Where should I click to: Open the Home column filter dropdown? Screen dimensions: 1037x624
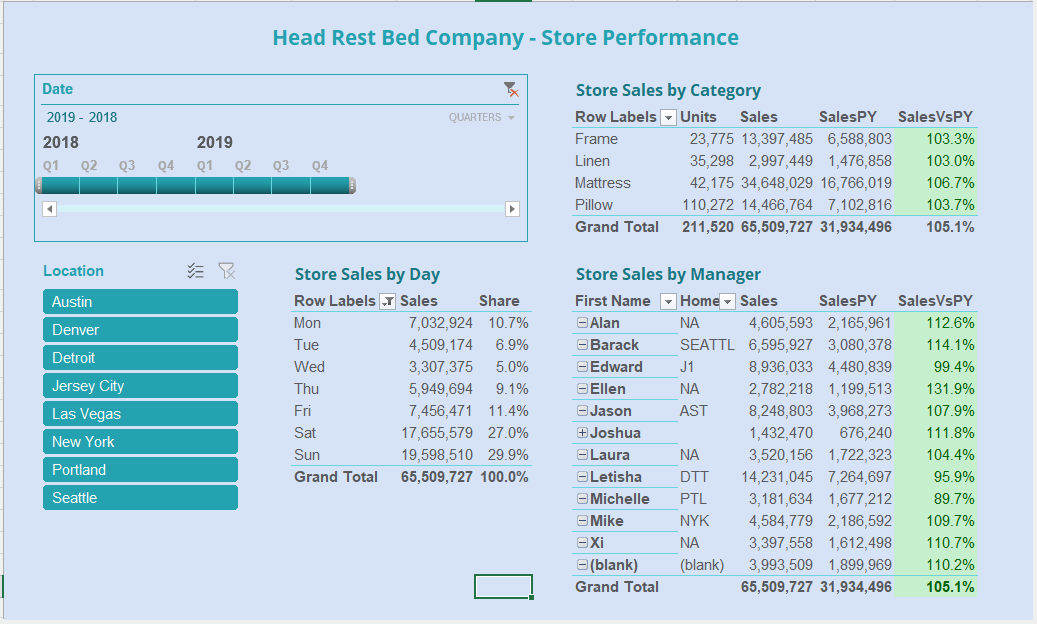tap(728, 301)
